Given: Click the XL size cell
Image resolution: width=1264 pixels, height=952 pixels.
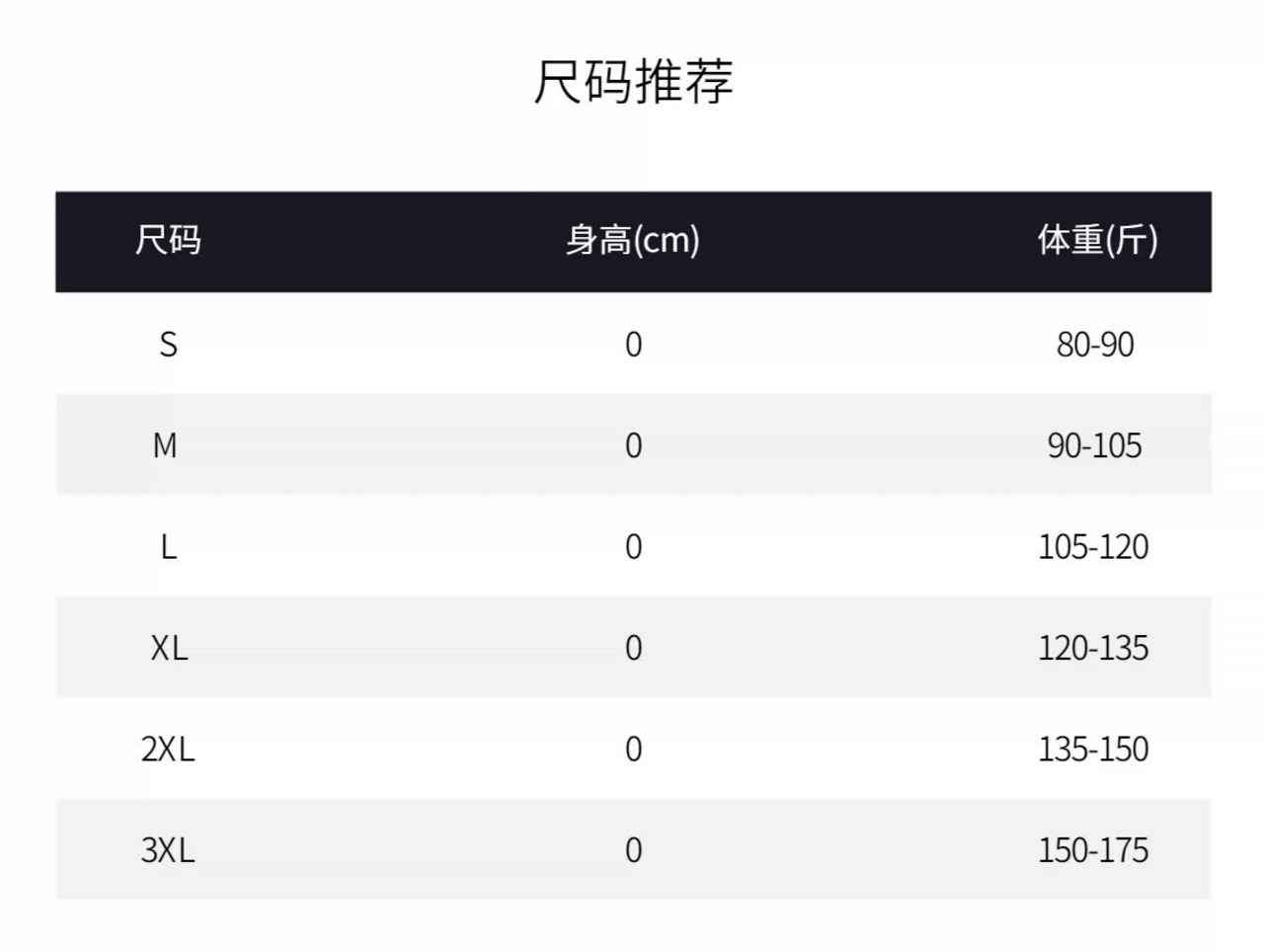Looking at the screenshot, I should 169,648.
